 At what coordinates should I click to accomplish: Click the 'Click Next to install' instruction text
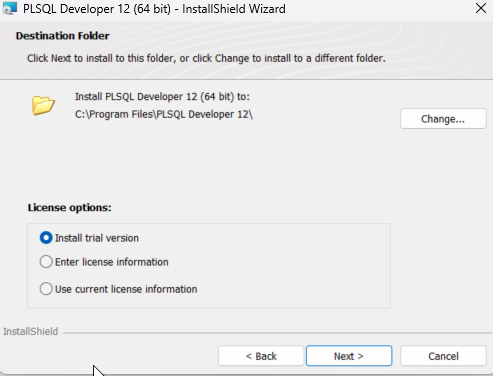[206, 58]
